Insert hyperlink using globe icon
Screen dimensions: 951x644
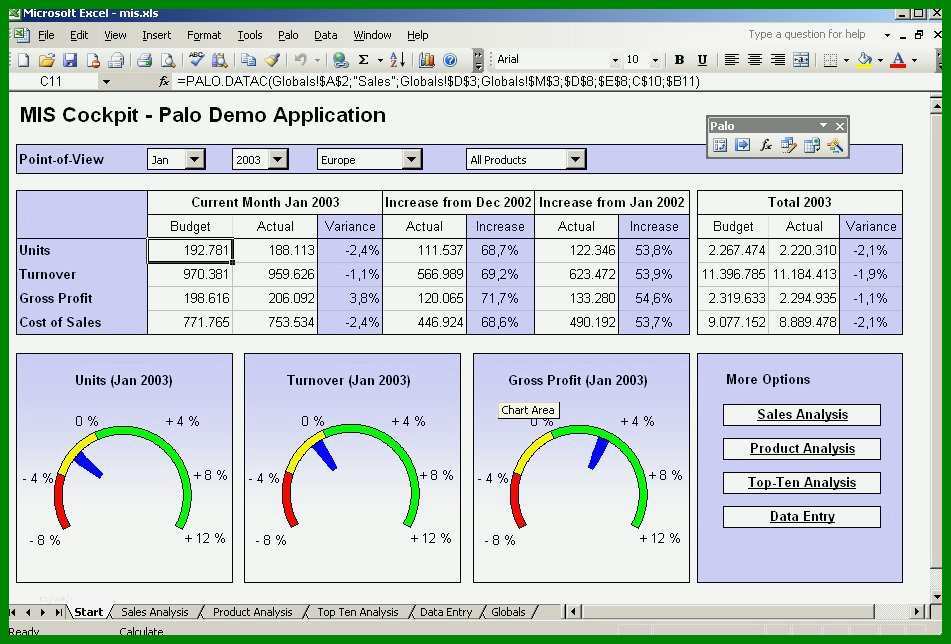(341, 59)
